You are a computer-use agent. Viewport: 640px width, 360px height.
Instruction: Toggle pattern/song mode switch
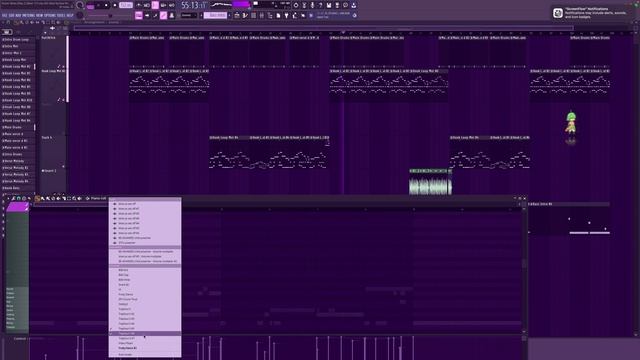point(91,6)
